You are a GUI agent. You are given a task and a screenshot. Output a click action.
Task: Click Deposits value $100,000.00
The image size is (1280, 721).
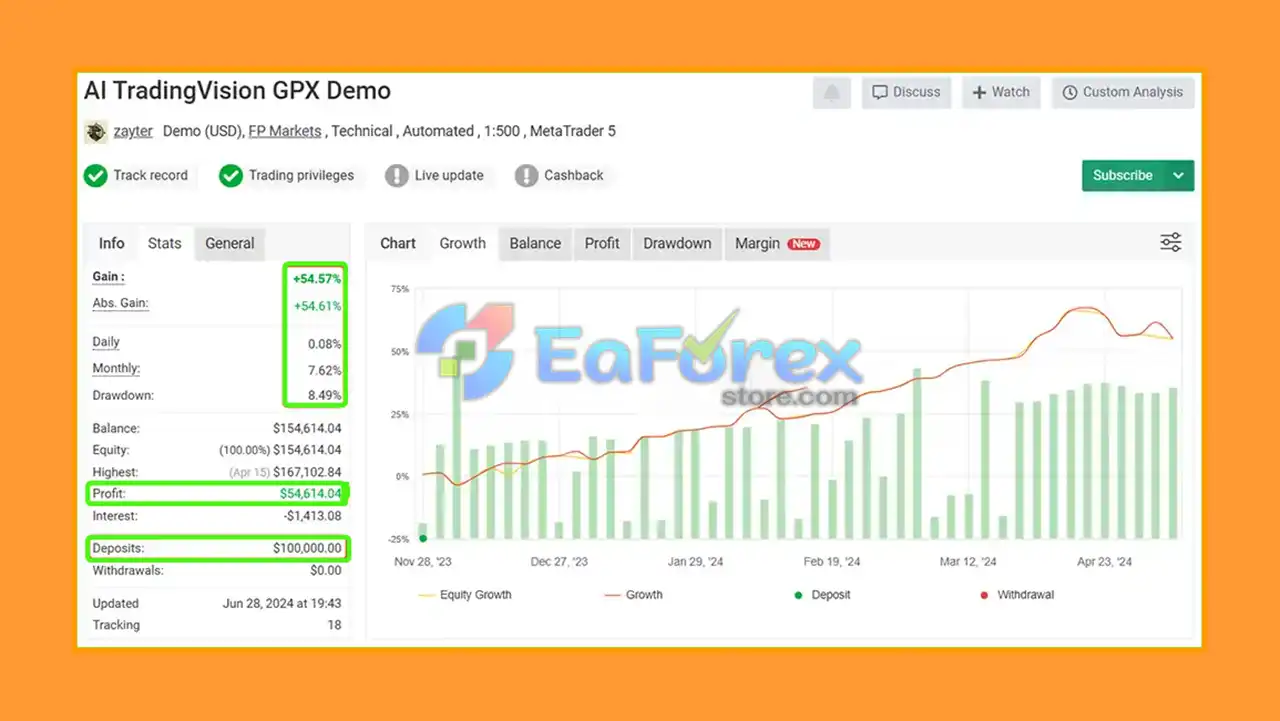(307, 548)
